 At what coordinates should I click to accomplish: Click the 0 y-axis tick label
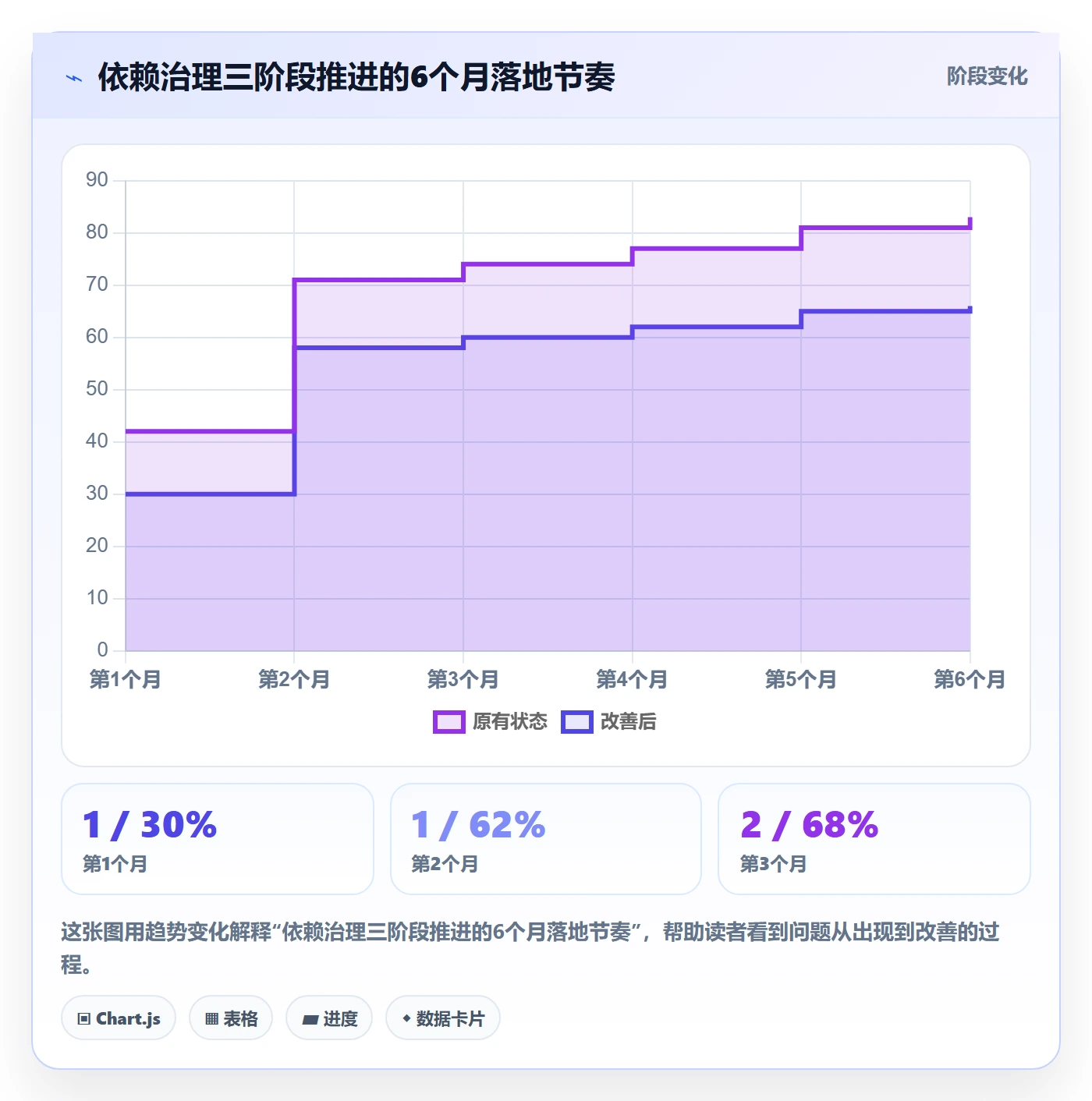pyautogui.click(x=103, y=650)
